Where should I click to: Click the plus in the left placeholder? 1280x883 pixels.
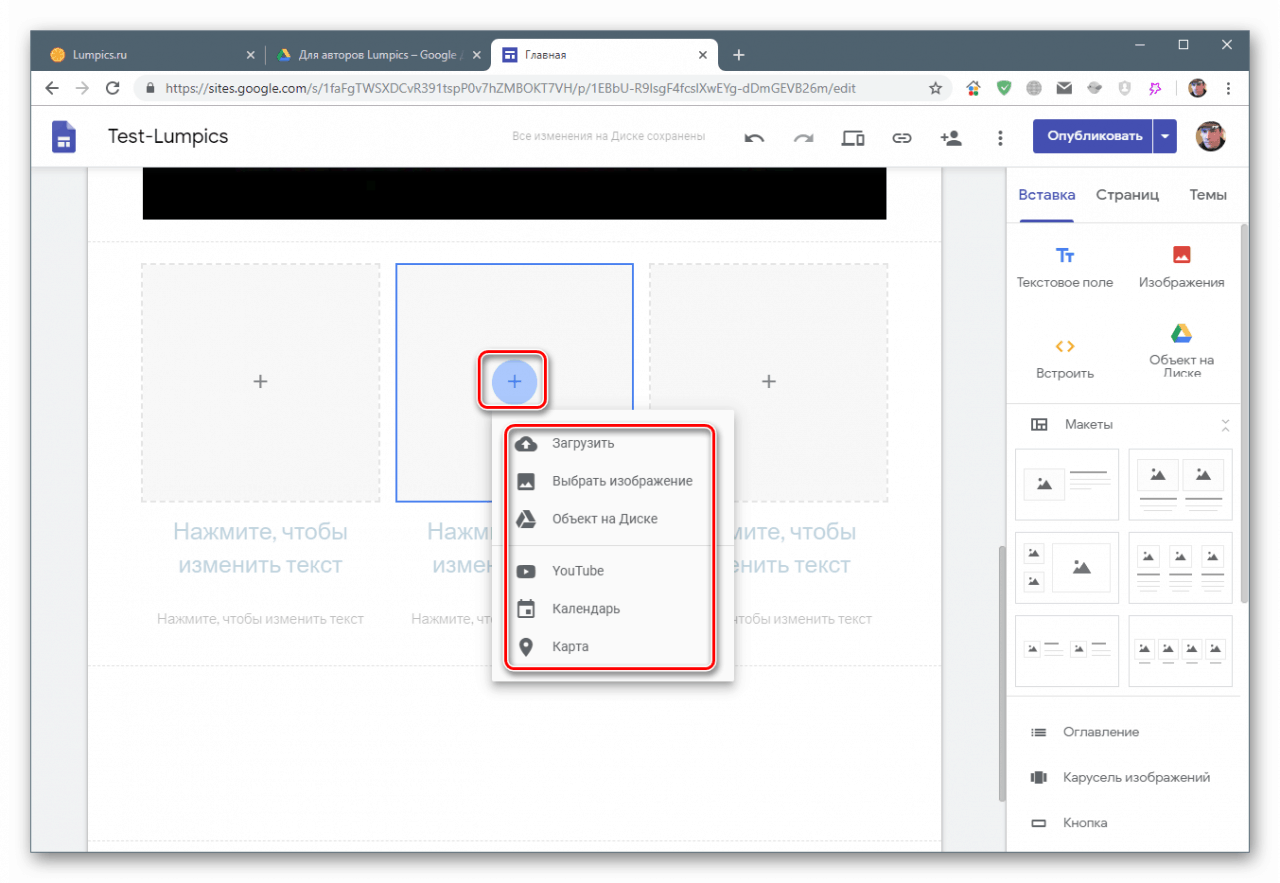coord(260,381)
